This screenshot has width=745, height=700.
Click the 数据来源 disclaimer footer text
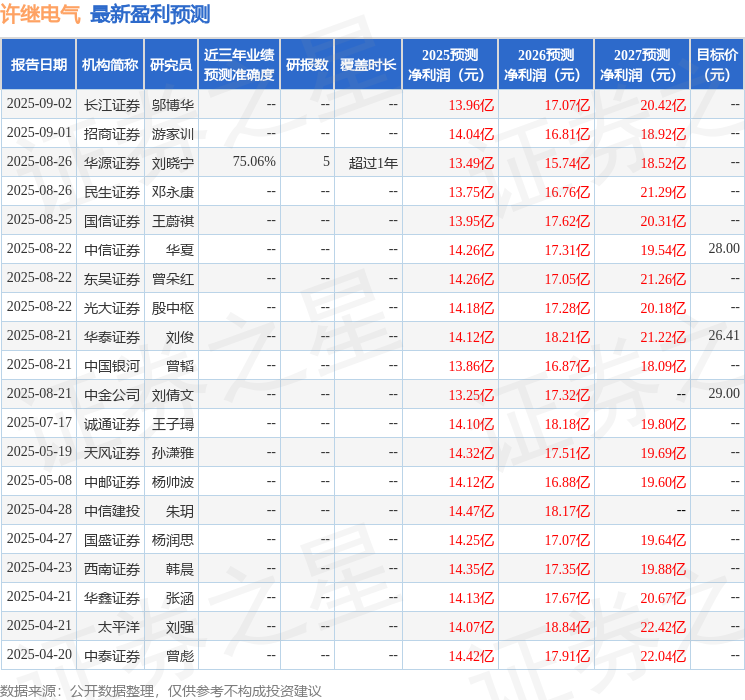[161, 691]
